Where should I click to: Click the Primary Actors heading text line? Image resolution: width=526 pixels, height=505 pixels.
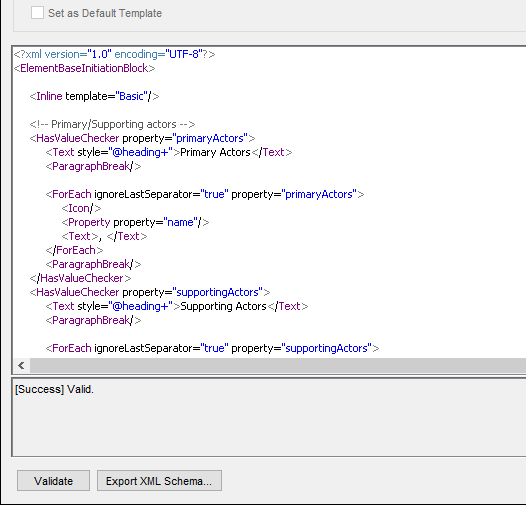click(169, 152)
